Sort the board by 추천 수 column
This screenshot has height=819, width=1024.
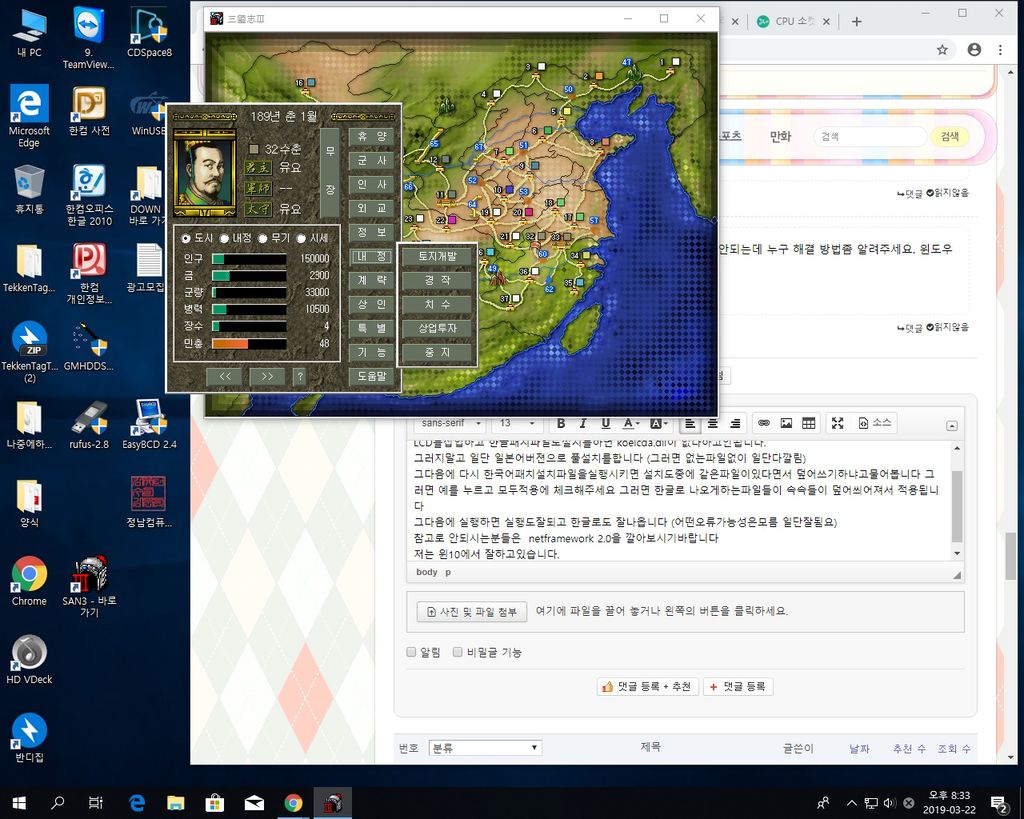(x=909, y=748)
